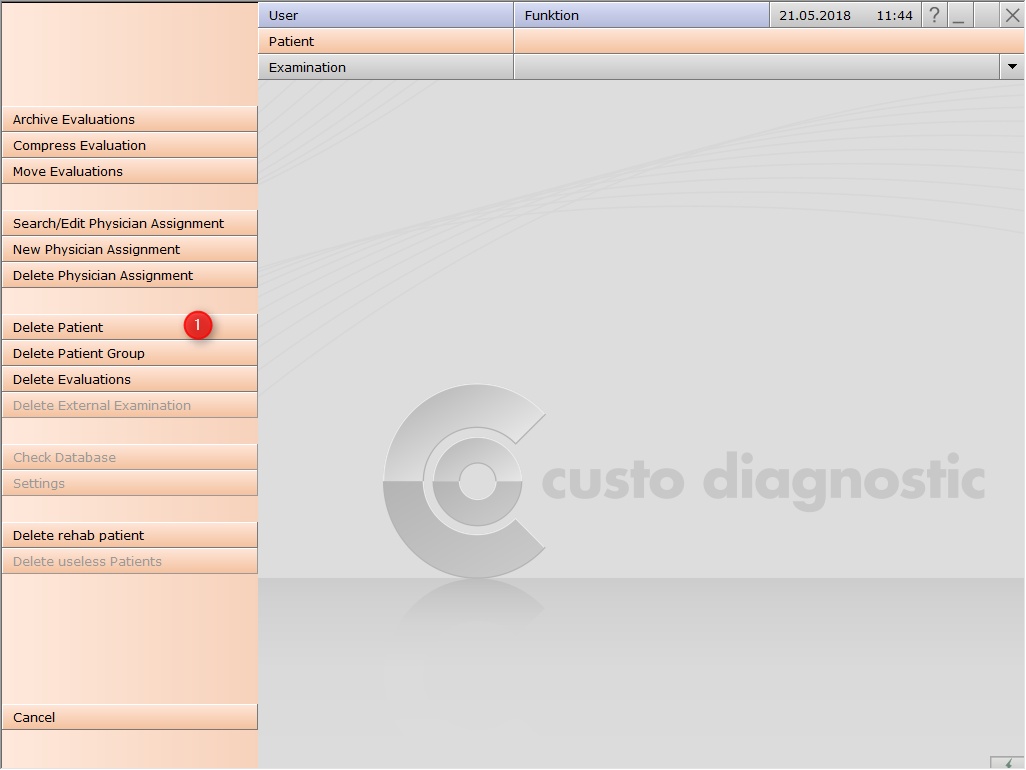Minimize the custo diagnostic window
Screen dimensions: 1026x770
960,15
